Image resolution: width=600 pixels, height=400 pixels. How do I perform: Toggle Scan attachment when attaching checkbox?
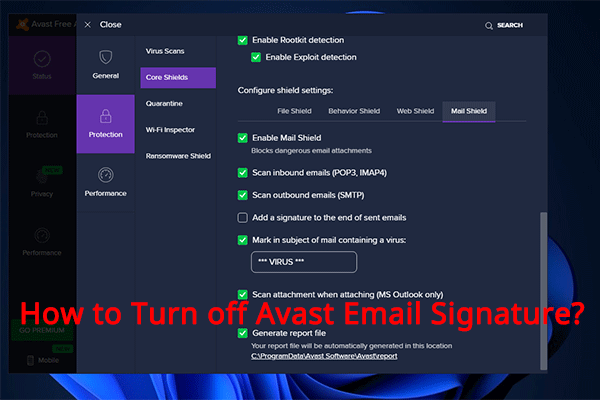coord(243,295)
